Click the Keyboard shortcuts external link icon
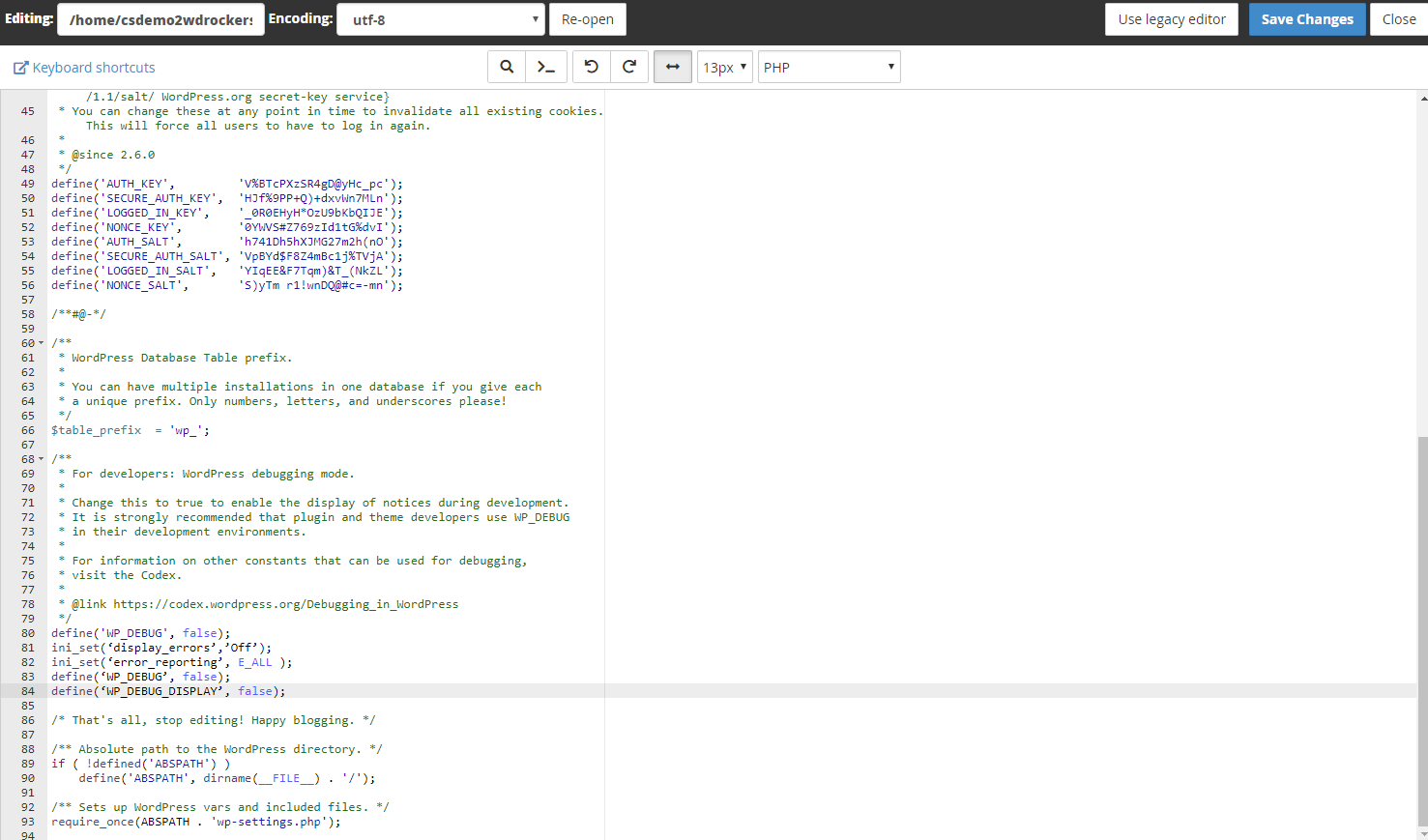This screenshot has height=840, width=1428. 20,68
